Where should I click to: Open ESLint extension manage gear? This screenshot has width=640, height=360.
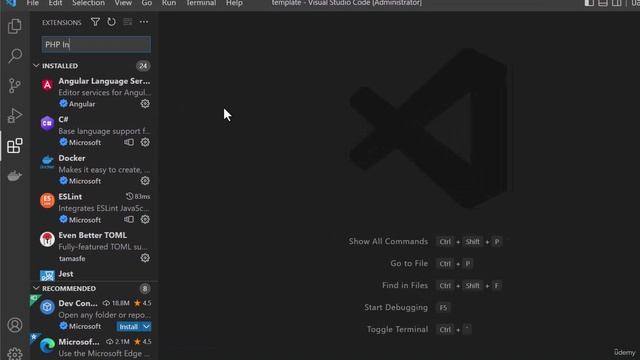[145, 219]
